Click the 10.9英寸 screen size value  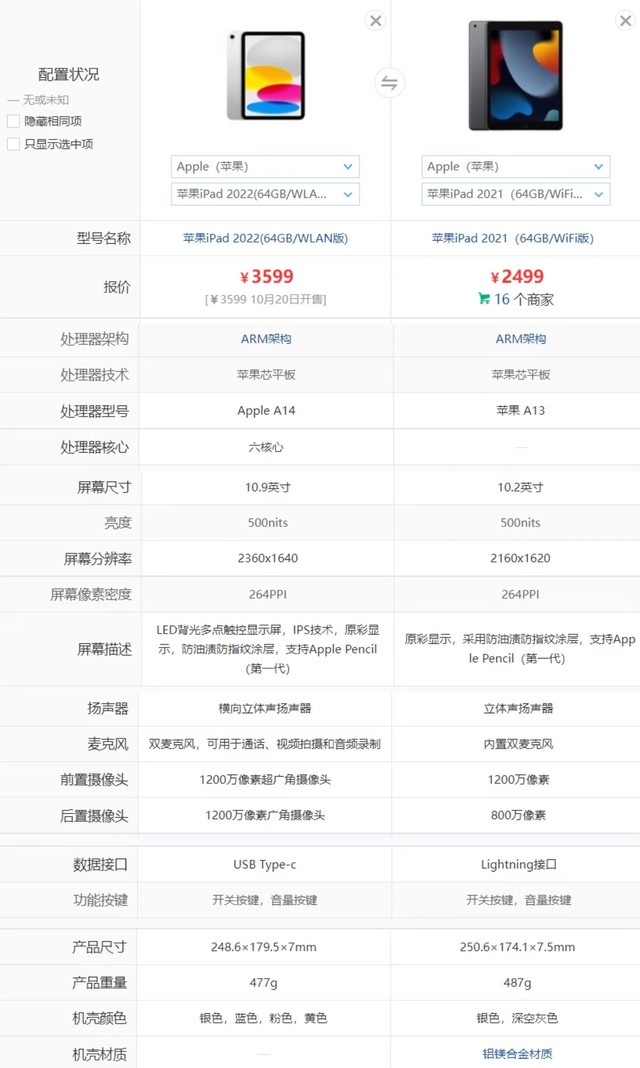268,487
